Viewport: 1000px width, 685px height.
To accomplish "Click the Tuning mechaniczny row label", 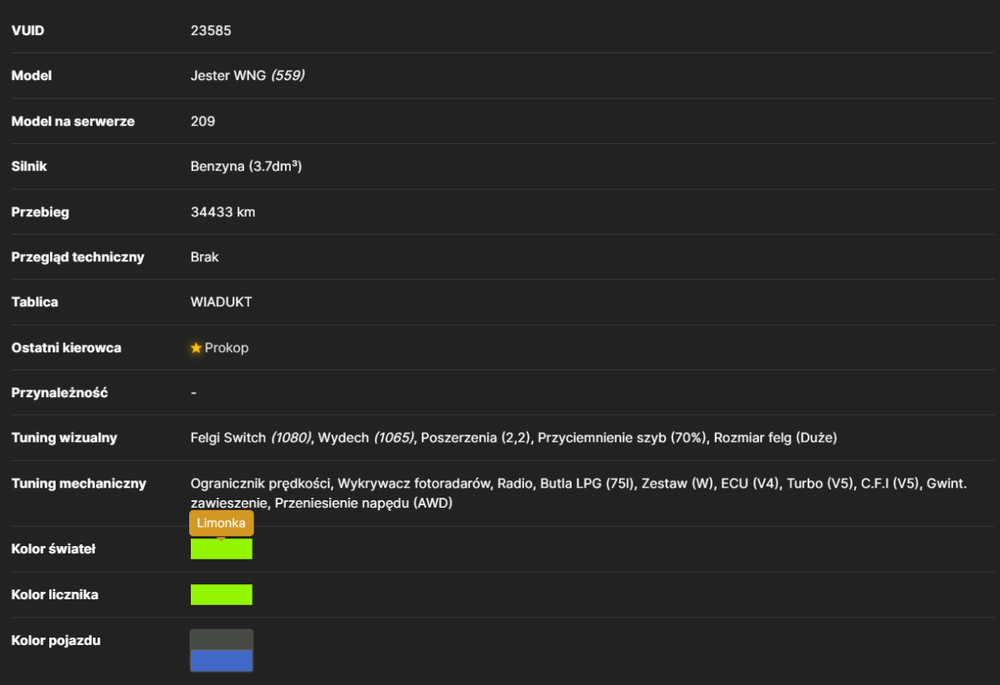I will (78, 483).
